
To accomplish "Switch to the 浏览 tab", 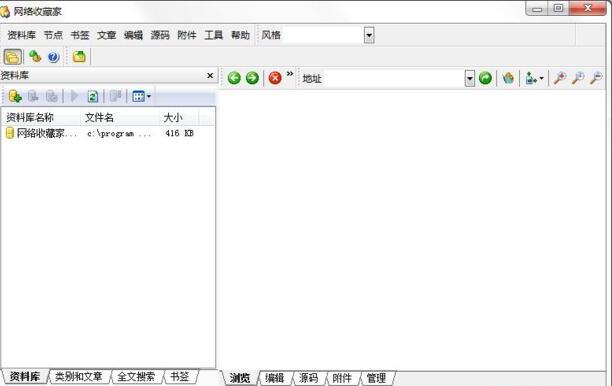I will (x=240, y=378).
